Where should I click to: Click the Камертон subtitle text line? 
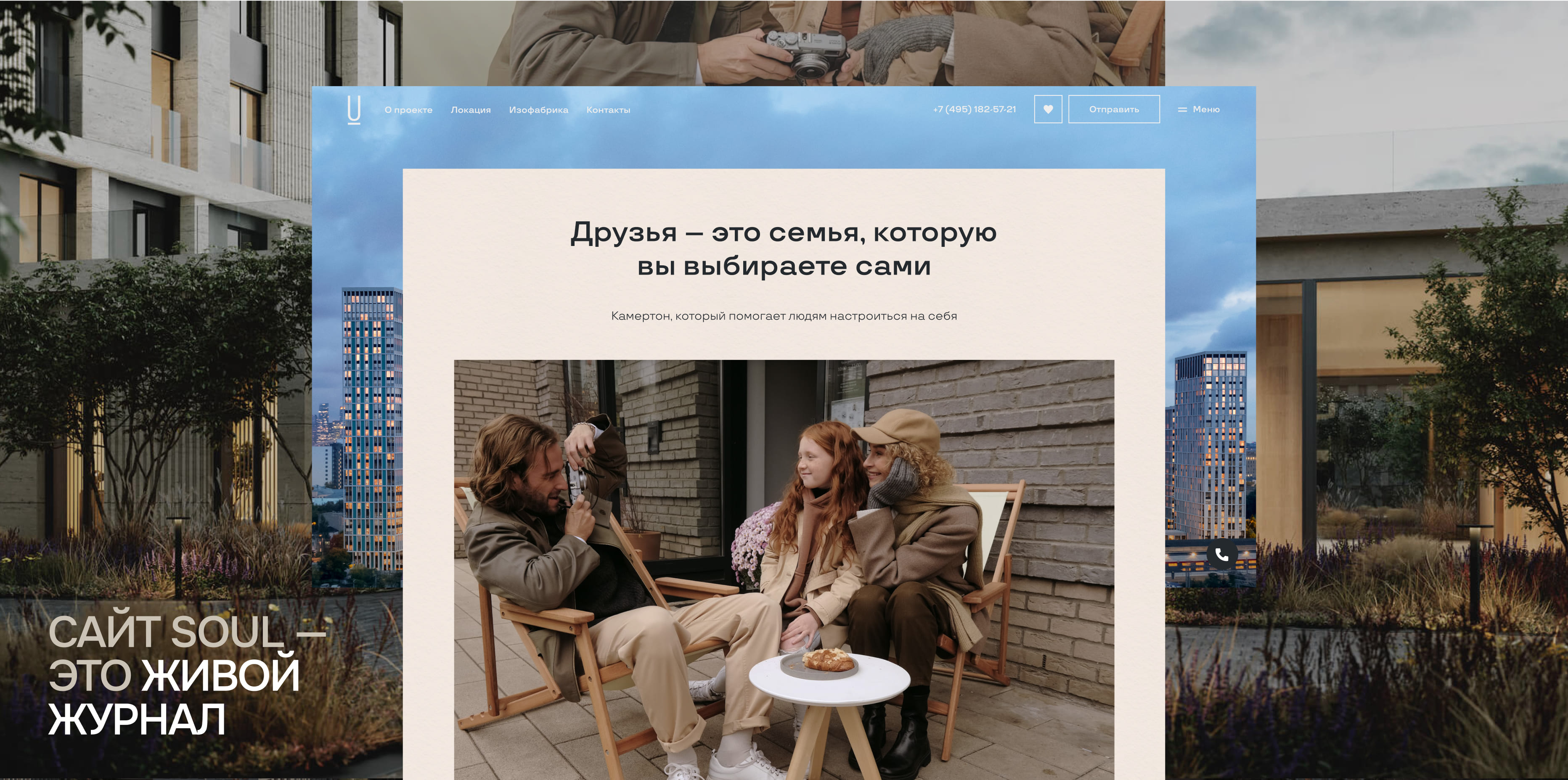click(784, 316)
